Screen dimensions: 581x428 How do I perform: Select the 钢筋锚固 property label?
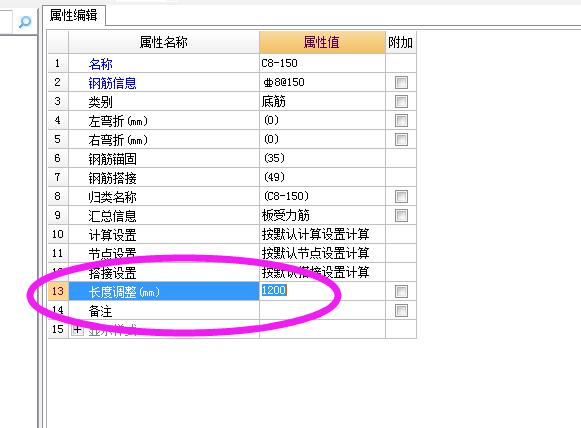pyautogui.click(x=112, y=159)
